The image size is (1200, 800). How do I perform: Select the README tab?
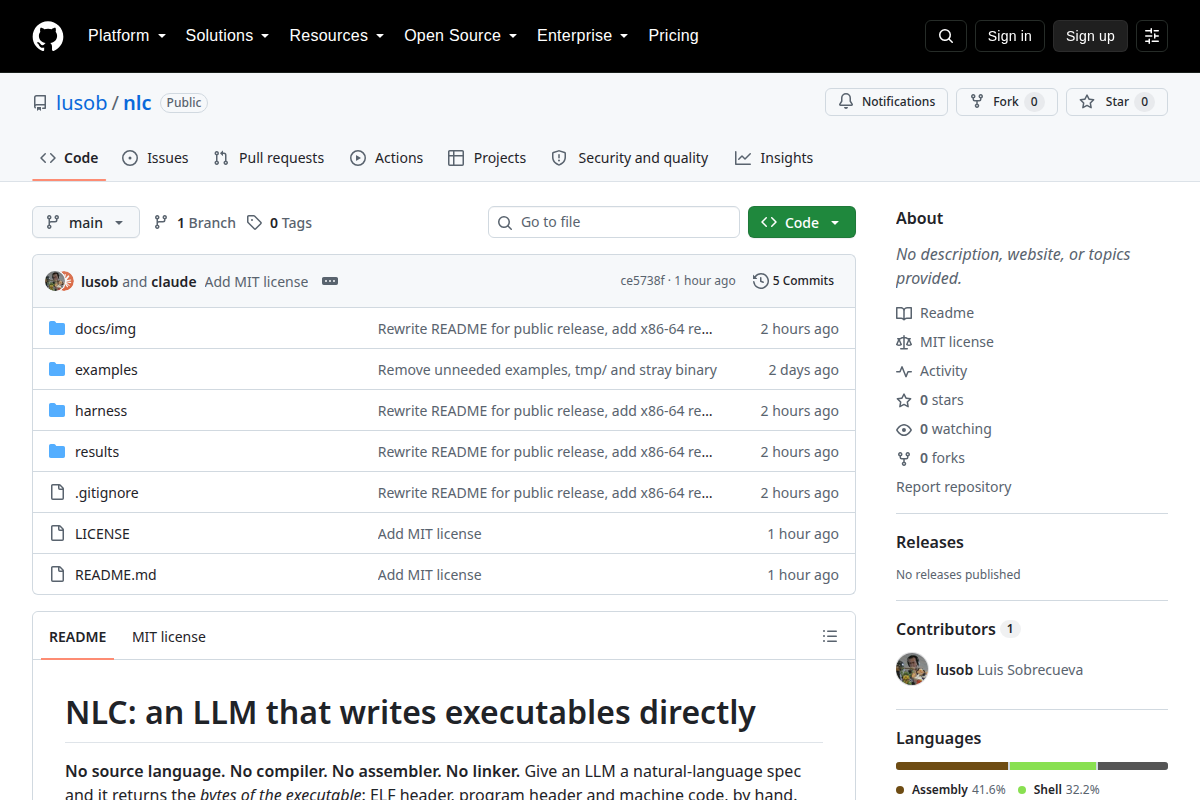click(77, 637)
